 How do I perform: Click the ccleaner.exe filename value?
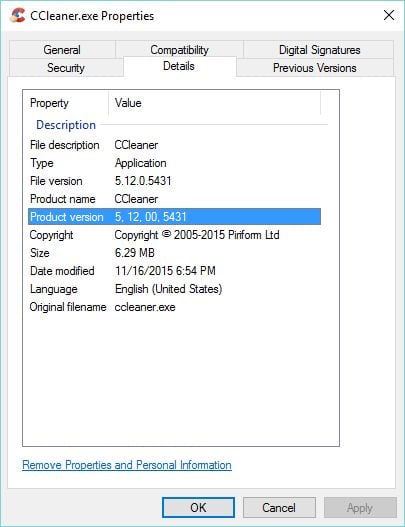(x=145, y=307)
